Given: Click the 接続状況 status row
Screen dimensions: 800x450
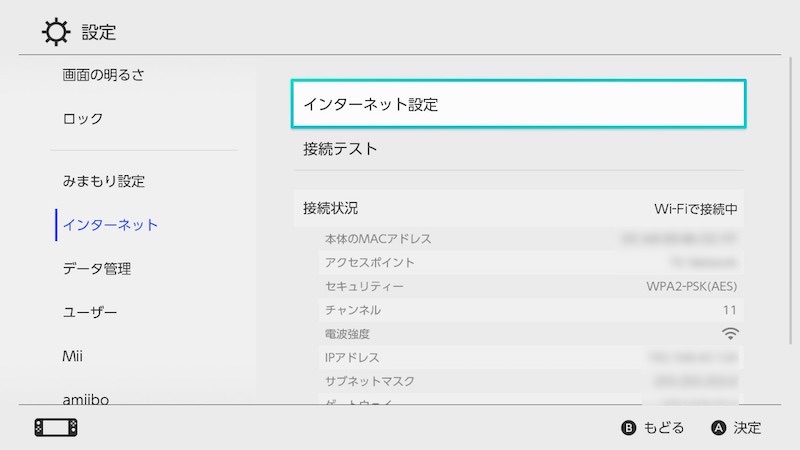Looking at the screenshot, I should click(x=518, y=209).
